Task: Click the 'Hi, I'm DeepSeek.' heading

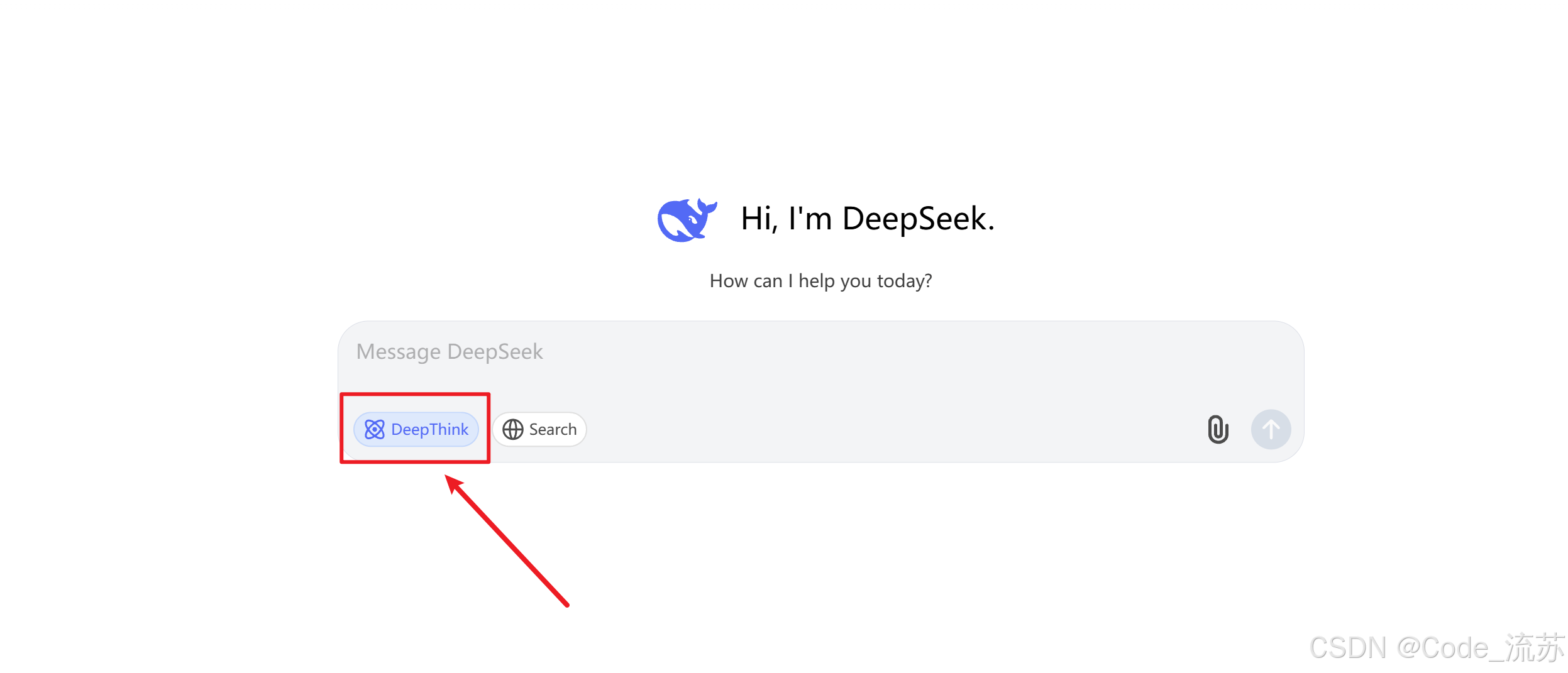Action: coord(868,219)
